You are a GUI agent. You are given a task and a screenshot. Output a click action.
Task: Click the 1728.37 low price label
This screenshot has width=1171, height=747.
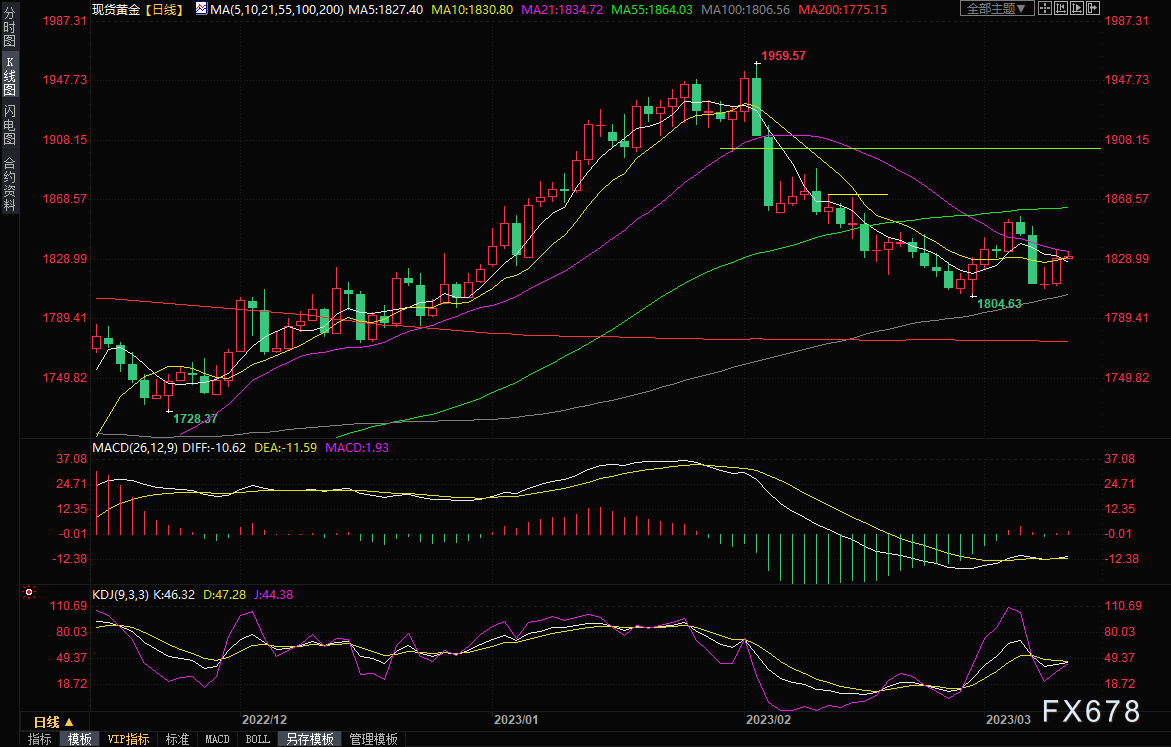tap(195, 418)
